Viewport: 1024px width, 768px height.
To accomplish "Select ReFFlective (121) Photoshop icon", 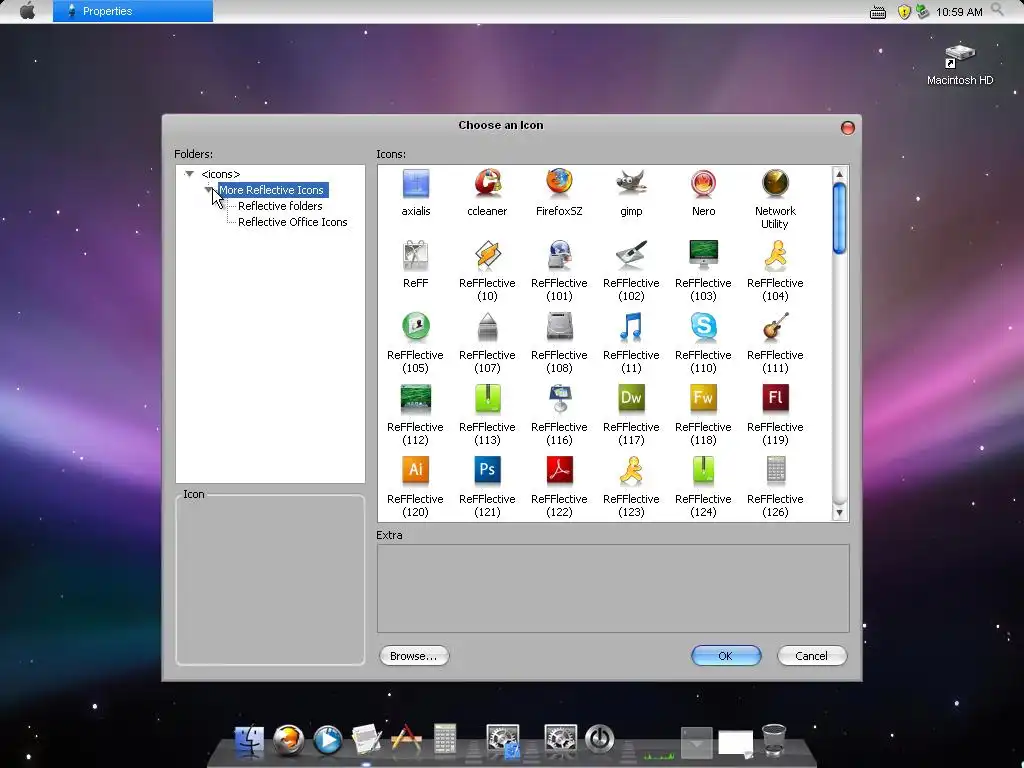I will (x=487, y=471).
